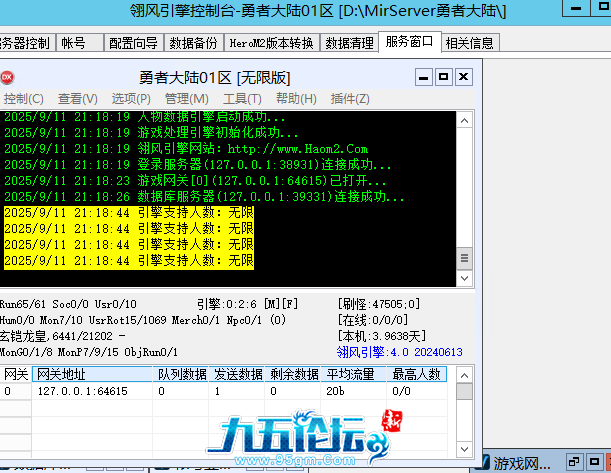Click log line 翎风引擎网站 http://www.Haom2.Com
611x473 pixels.
(x=186, y=149)
